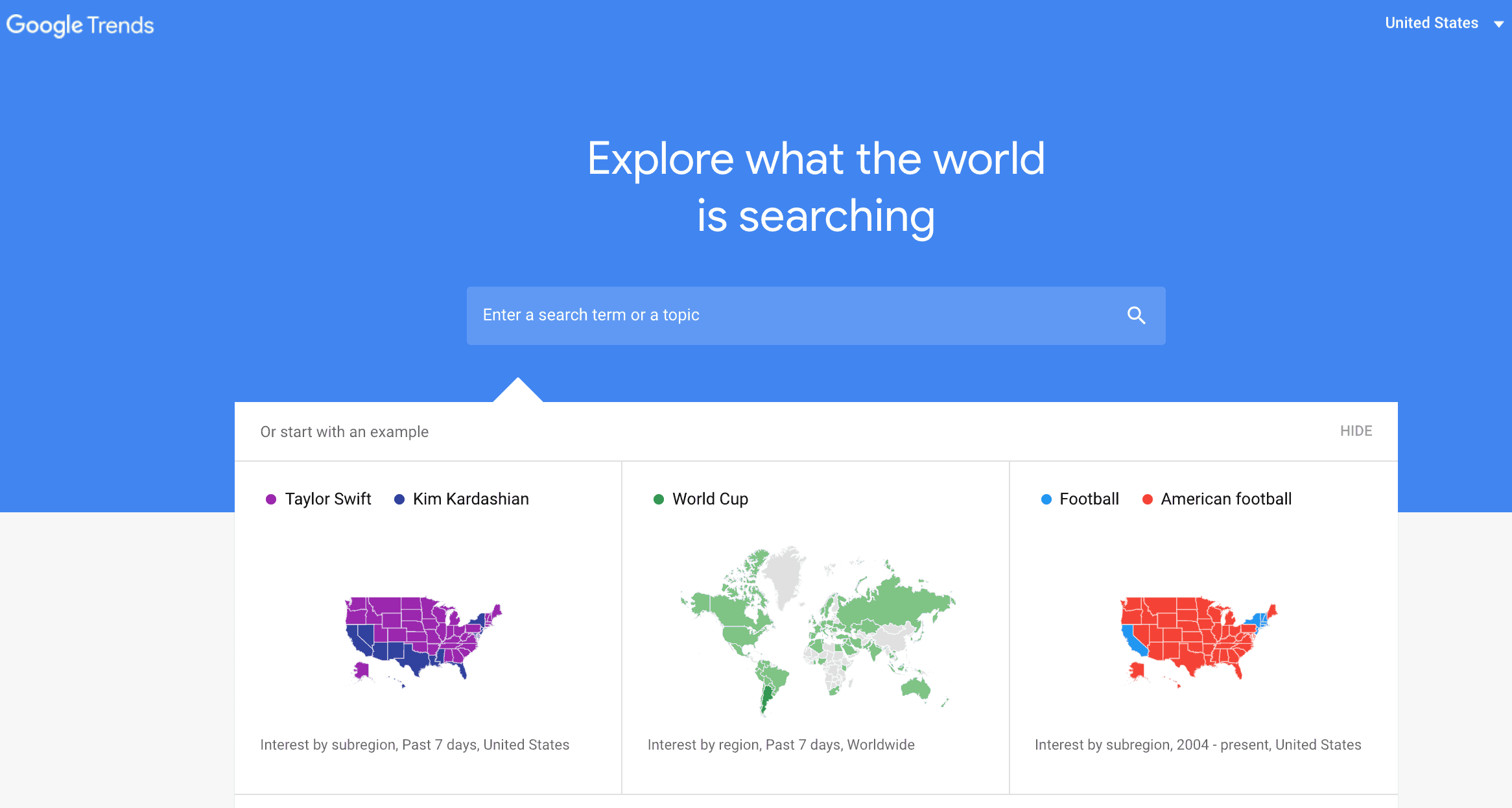
Task: Click the purple Taylor Swift legend dot
Action: 271,499
